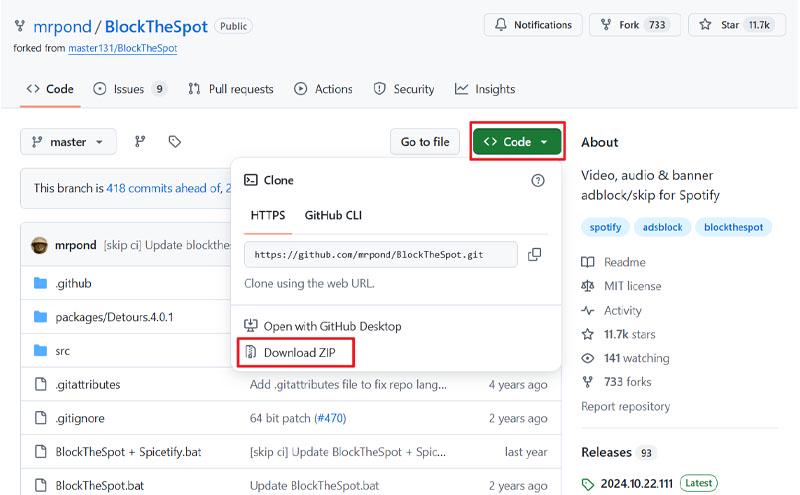Viewport: 800px width, 495px height.
Task: Click the mrpond avatar thumbnail
Action: point(39,245)
